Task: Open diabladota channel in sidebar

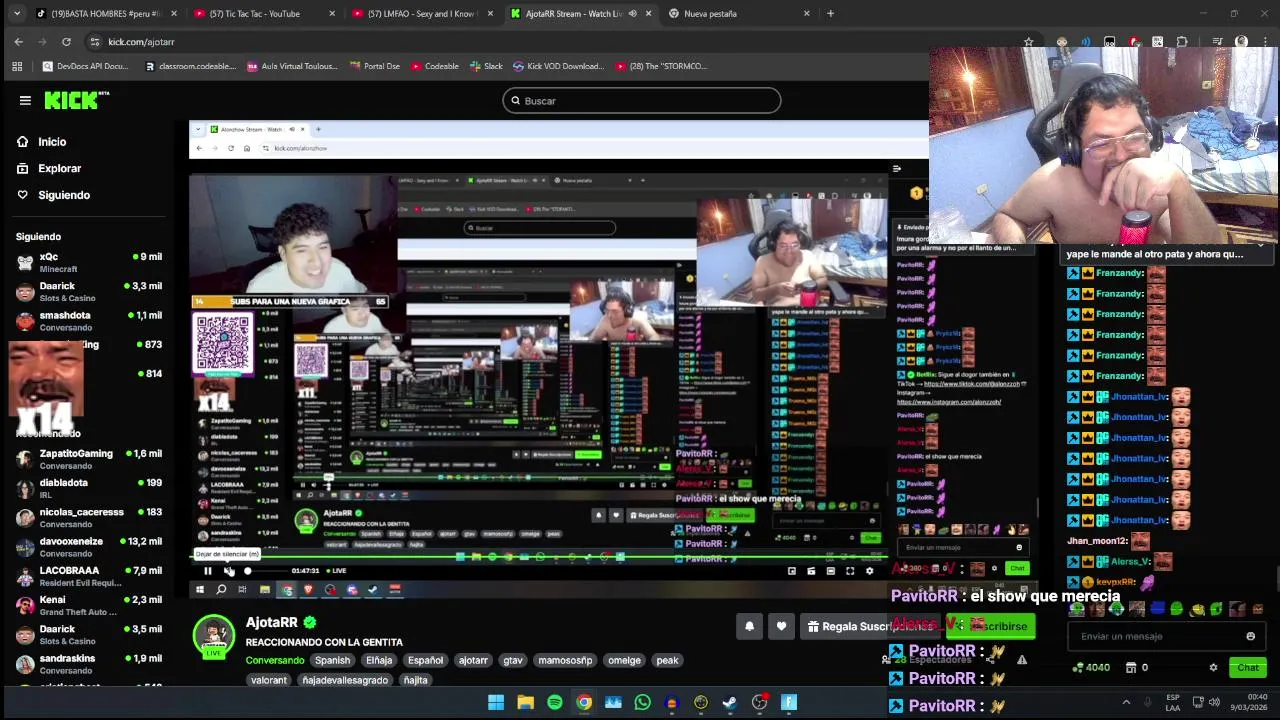Action: coord(88,488)
